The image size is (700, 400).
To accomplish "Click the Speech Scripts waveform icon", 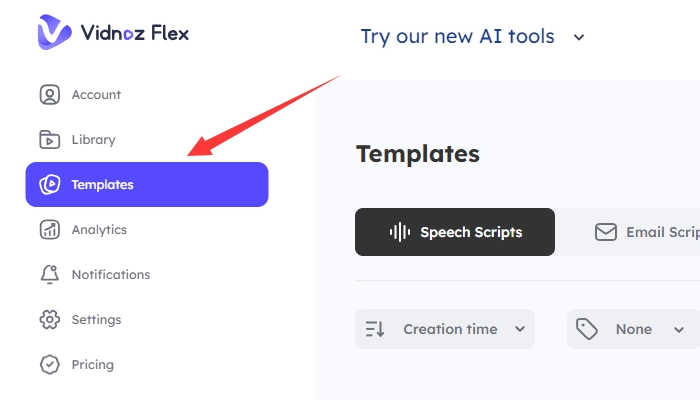I will point(399,232).
